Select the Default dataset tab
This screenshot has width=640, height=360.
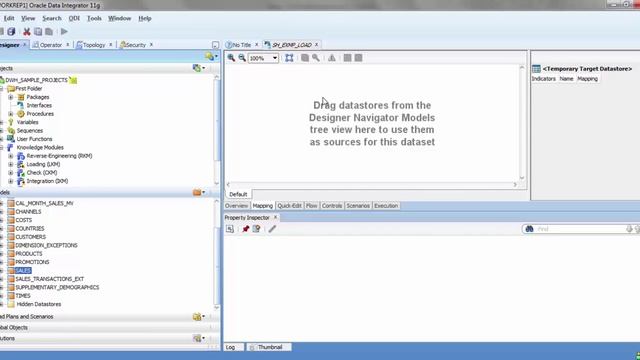[x=238, y=194]
